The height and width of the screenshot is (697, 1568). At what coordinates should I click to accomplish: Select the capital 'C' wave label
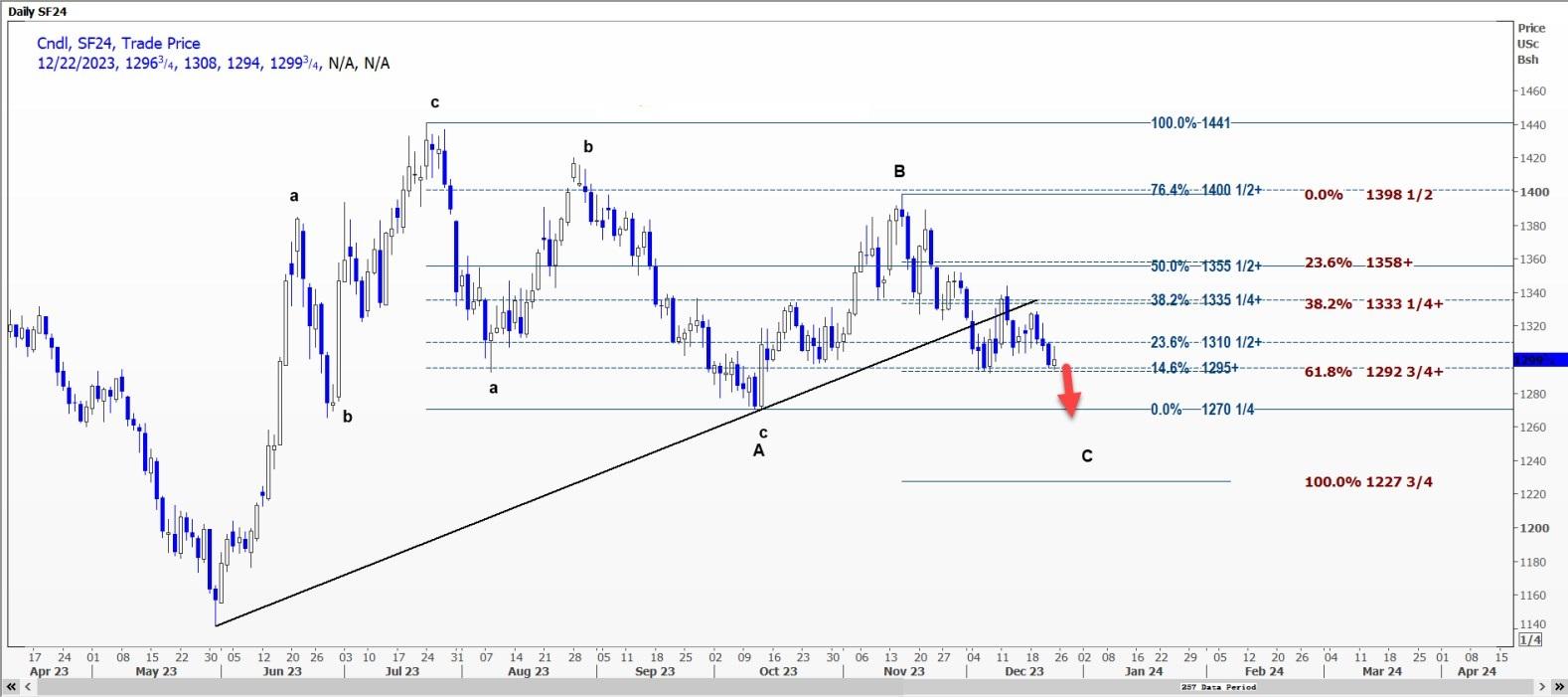(x=1087, y=456)
